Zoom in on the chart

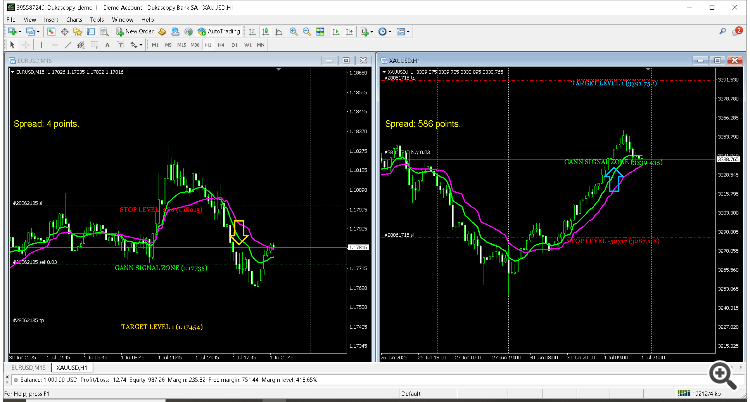(x=293, y=32)
